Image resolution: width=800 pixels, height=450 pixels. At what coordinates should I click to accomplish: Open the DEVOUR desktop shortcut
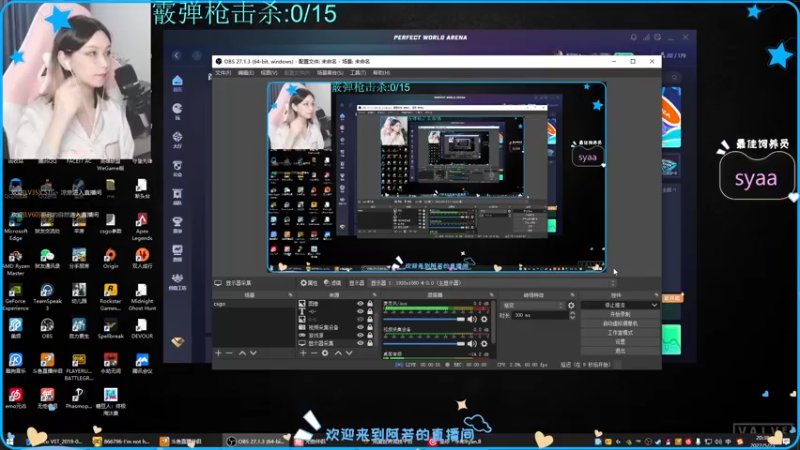(x=142, y=328)
